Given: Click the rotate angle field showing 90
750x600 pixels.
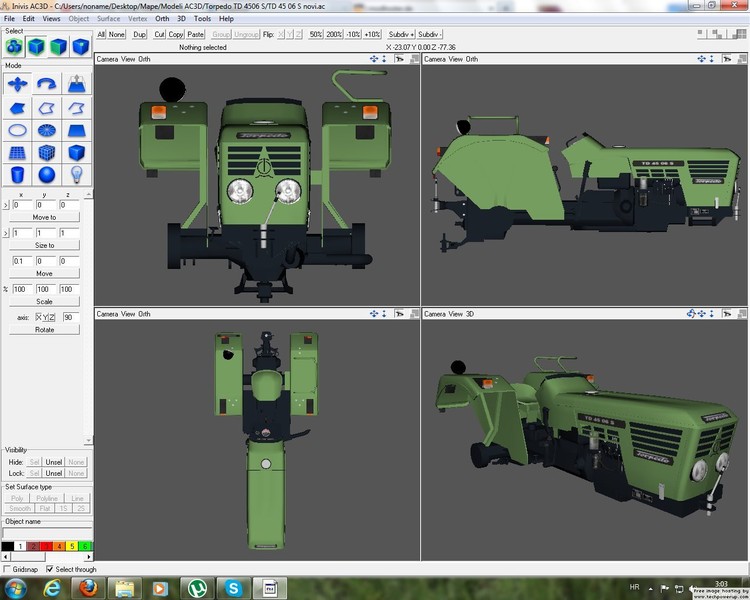Looking at the screenshot, I should (x=70, y=317).
